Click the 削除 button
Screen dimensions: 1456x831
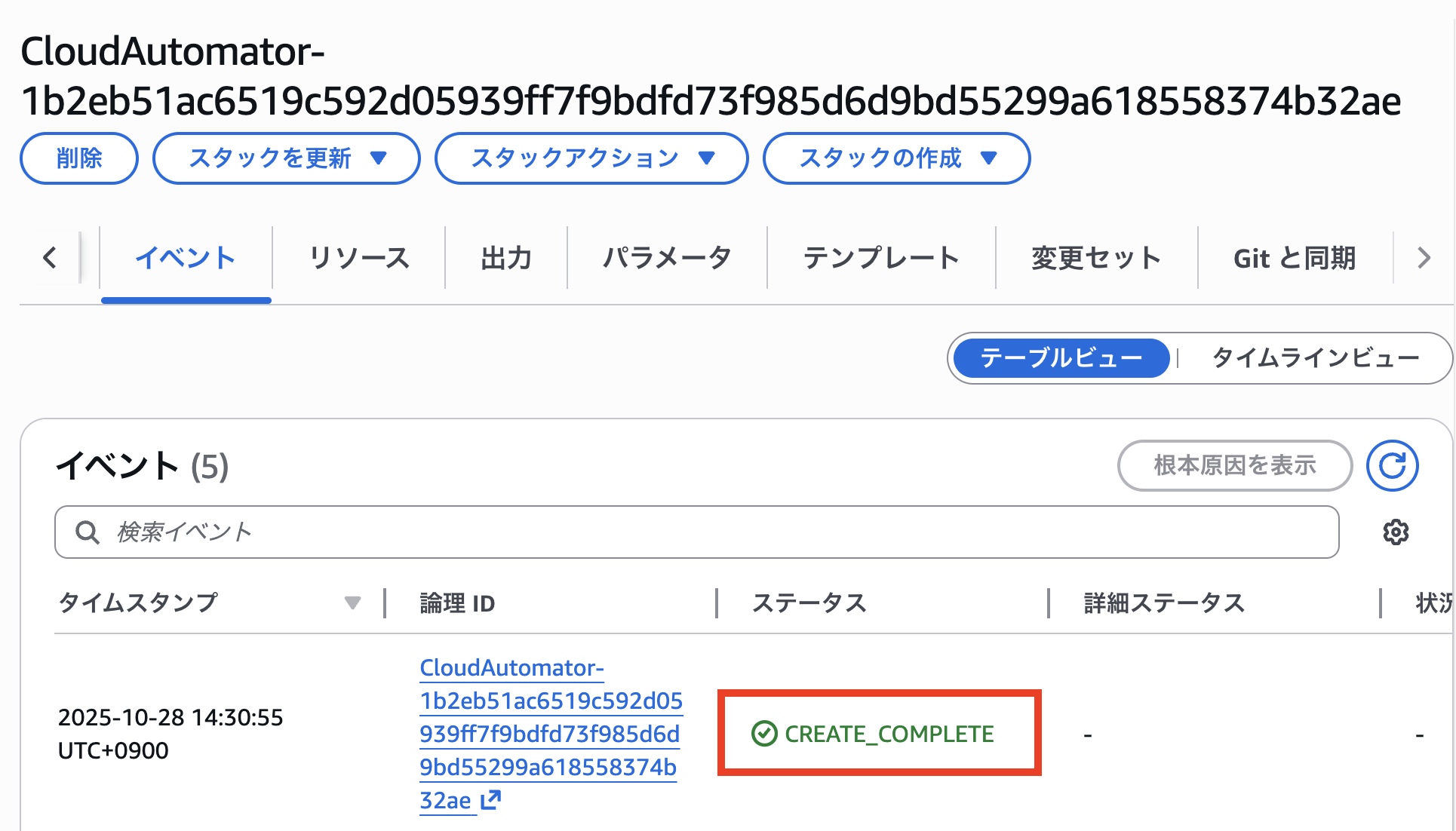click(x=79, y=158)
